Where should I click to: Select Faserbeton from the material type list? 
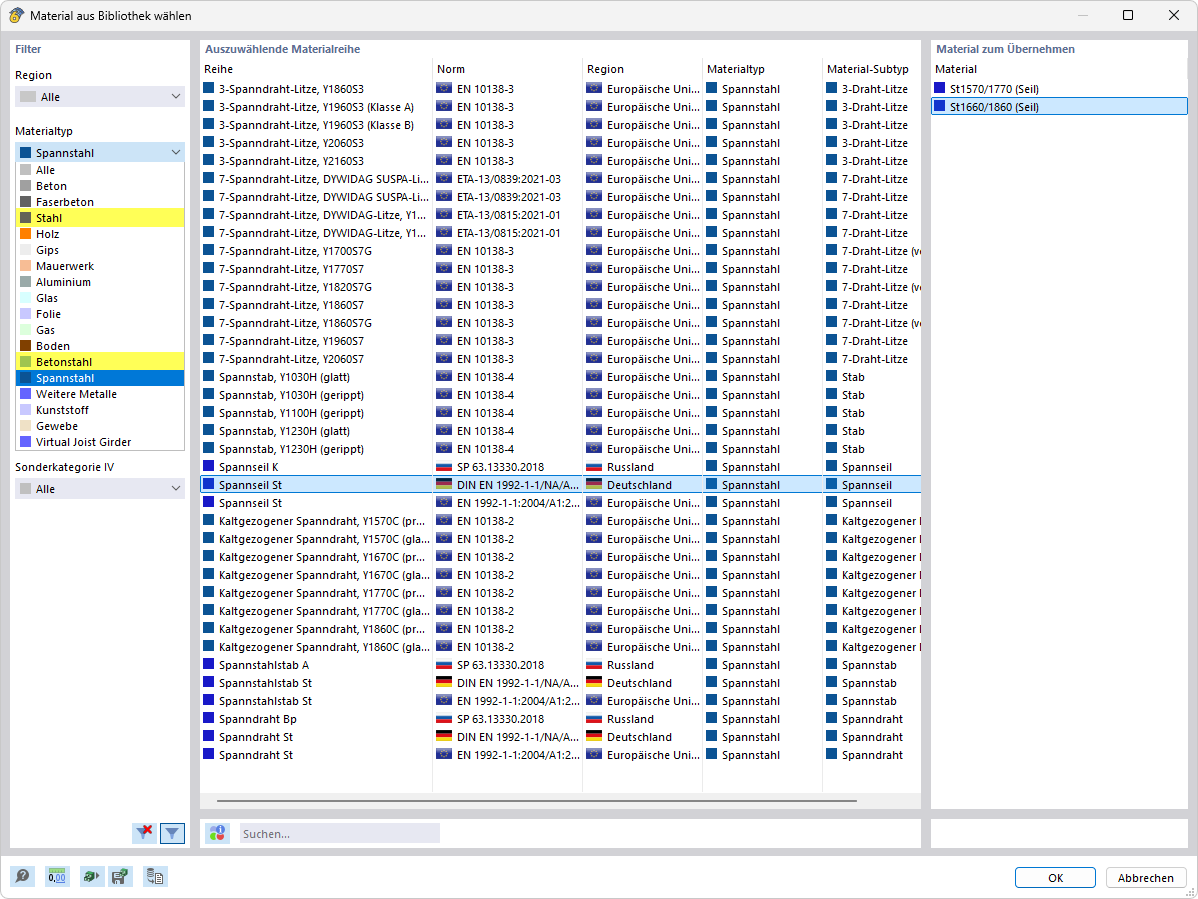pyautogui.click(x=100, y=202)
